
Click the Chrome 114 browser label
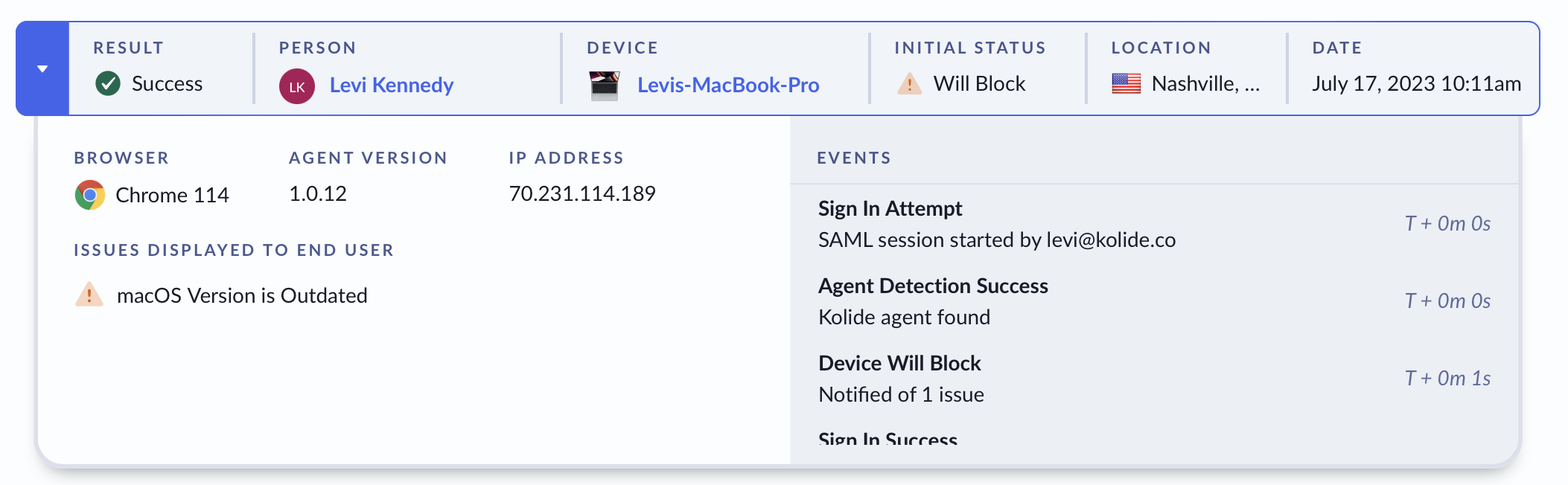tap(172, 195)
